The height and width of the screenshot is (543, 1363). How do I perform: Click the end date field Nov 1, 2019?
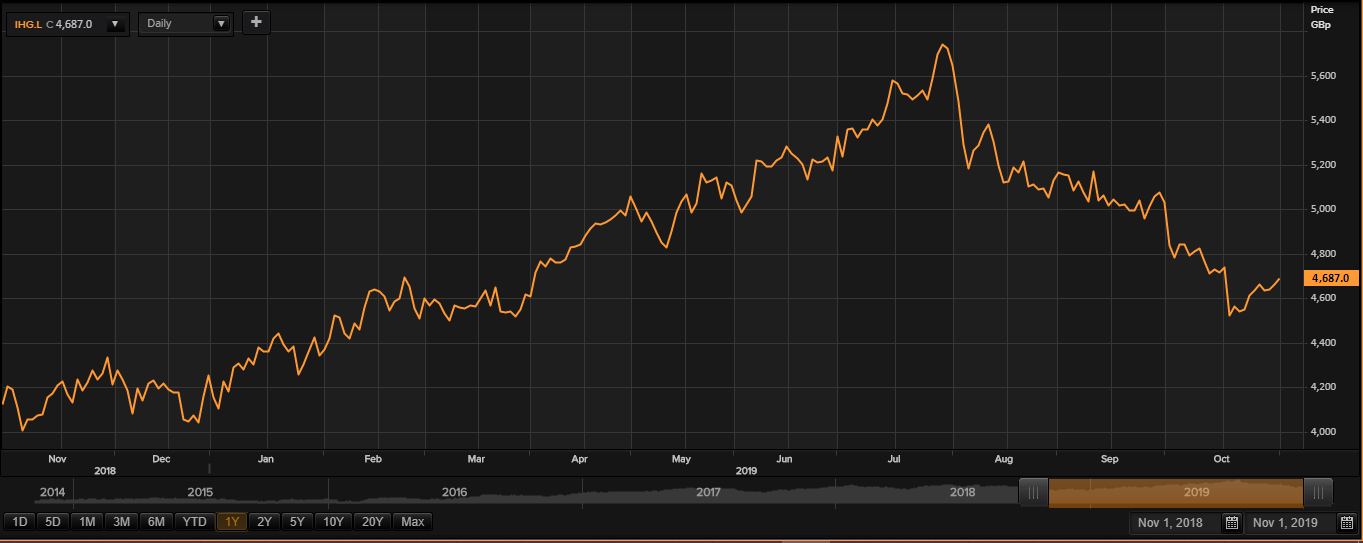pos(1291,523)
